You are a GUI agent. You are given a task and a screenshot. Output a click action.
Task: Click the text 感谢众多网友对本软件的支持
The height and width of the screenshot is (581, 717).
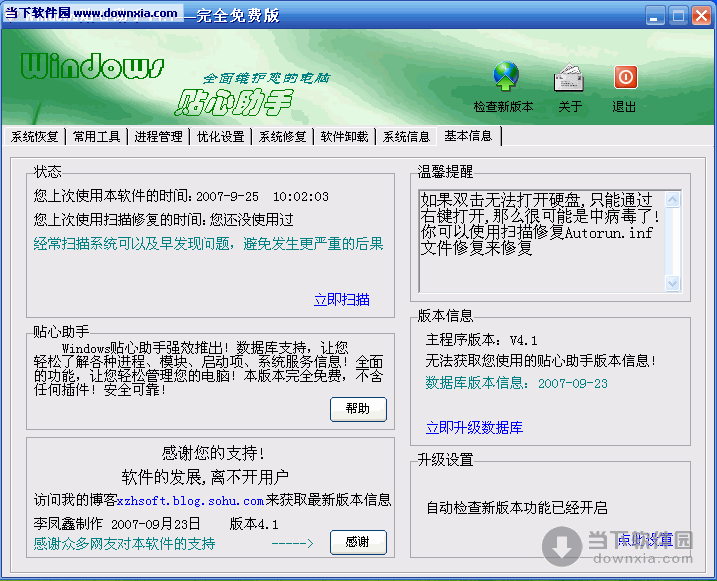click(124, 544)
